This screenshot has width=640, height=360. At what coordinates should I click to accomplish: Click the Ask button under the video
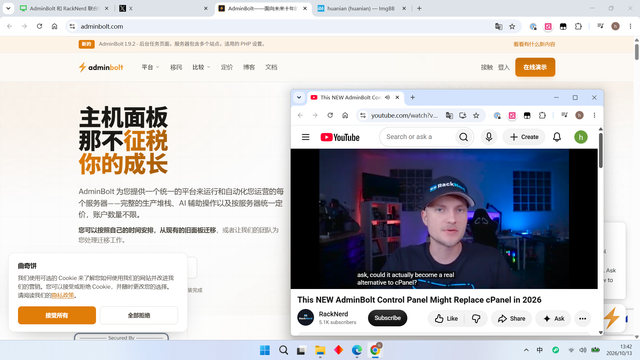click(554, 318)
